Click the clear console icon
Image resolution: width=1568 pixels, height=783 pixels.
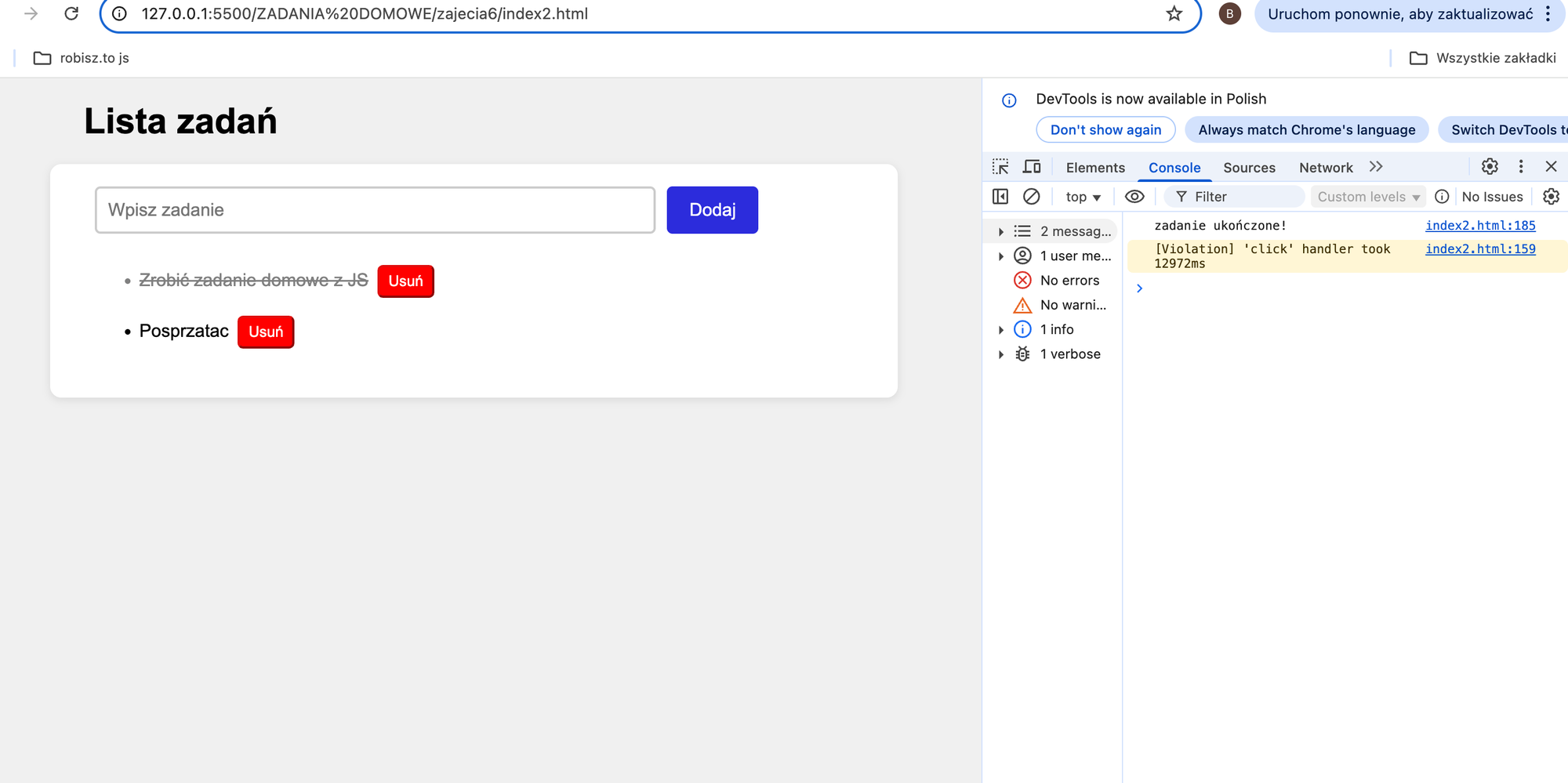(x=1032, y=197)
